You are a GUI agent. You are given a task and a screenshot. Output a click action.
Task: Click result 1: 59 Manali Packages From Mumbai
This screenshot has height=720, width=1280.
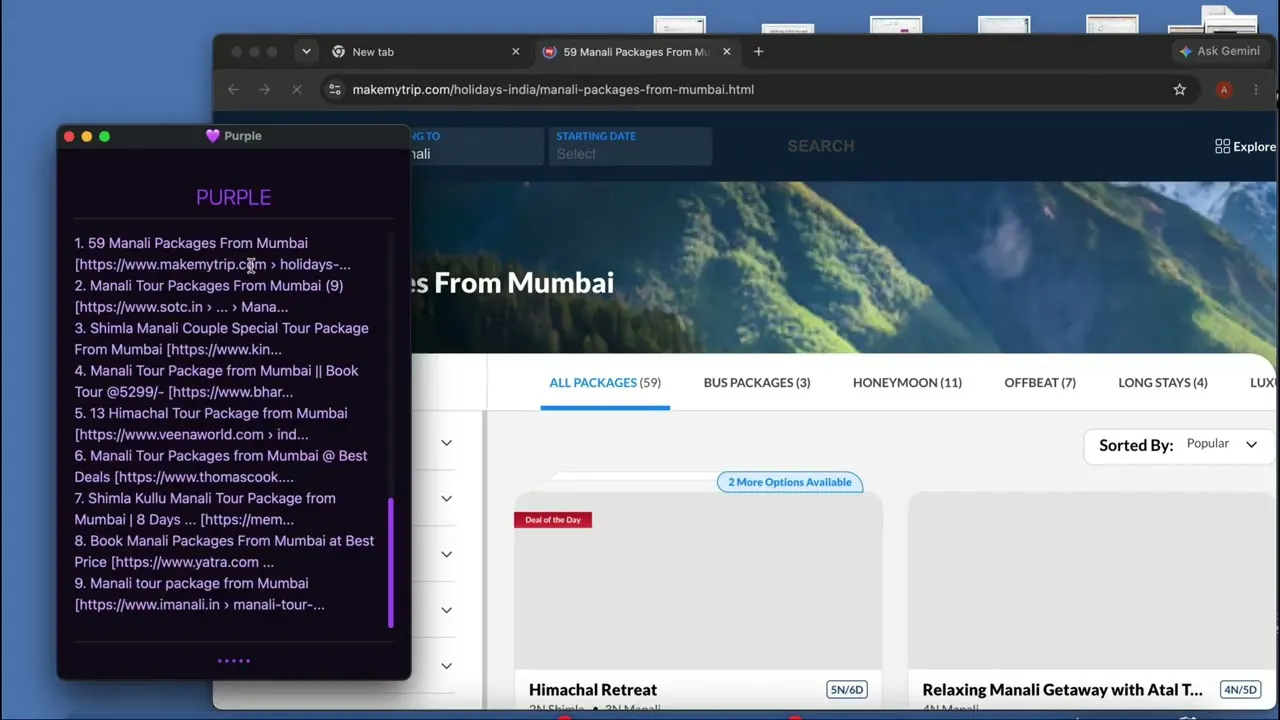(x=212, y=254)
